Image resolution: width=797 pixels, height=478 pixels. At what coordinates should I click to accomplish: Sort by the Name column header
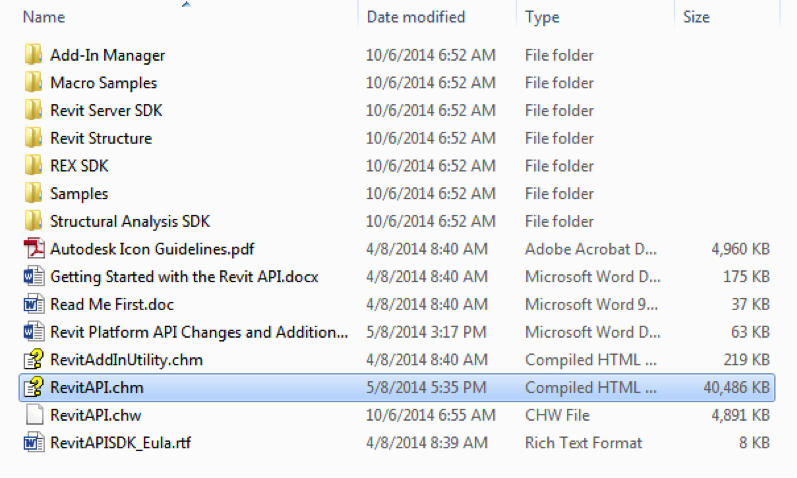pyautogui.click(x=44, y=17)
